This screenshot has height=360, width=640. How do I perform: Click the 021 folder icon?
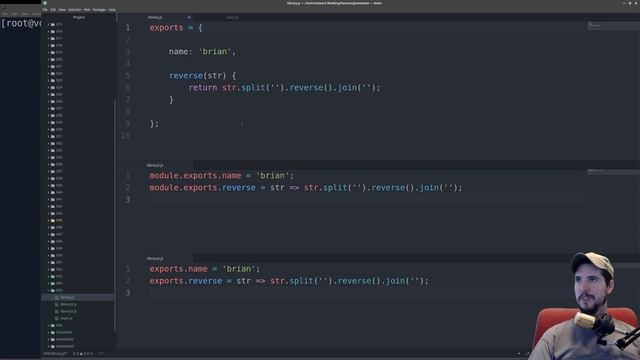click(53, 67)
